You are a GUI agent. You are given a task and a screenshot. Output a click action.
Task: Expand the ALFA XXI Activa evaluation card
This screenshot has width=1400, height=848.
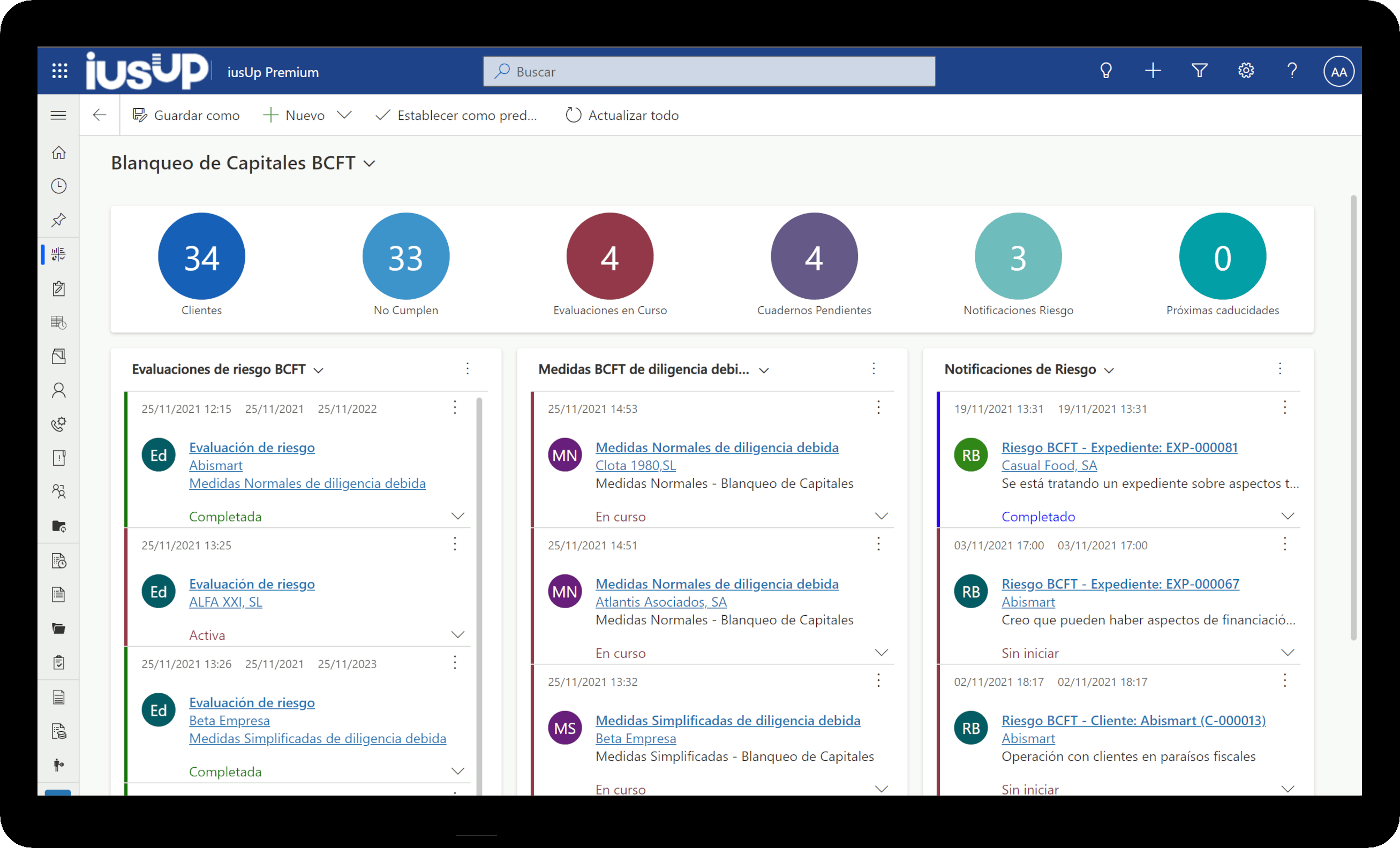click(457, 634)
